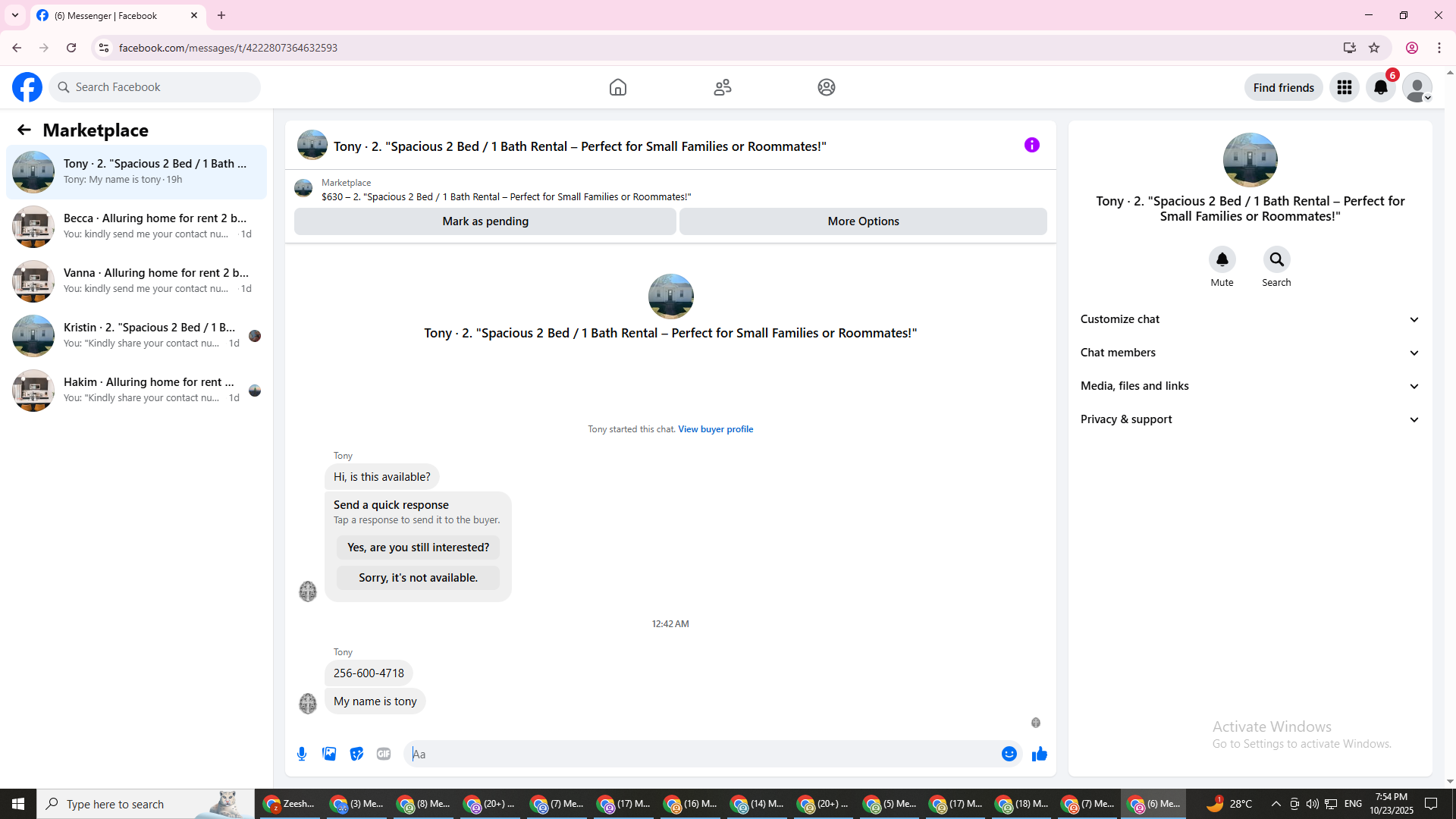Image resolution: width=1456 pixels, height=819 pixels.
Task: Open the sticker picker icon
Action: [x=356, y=754]
